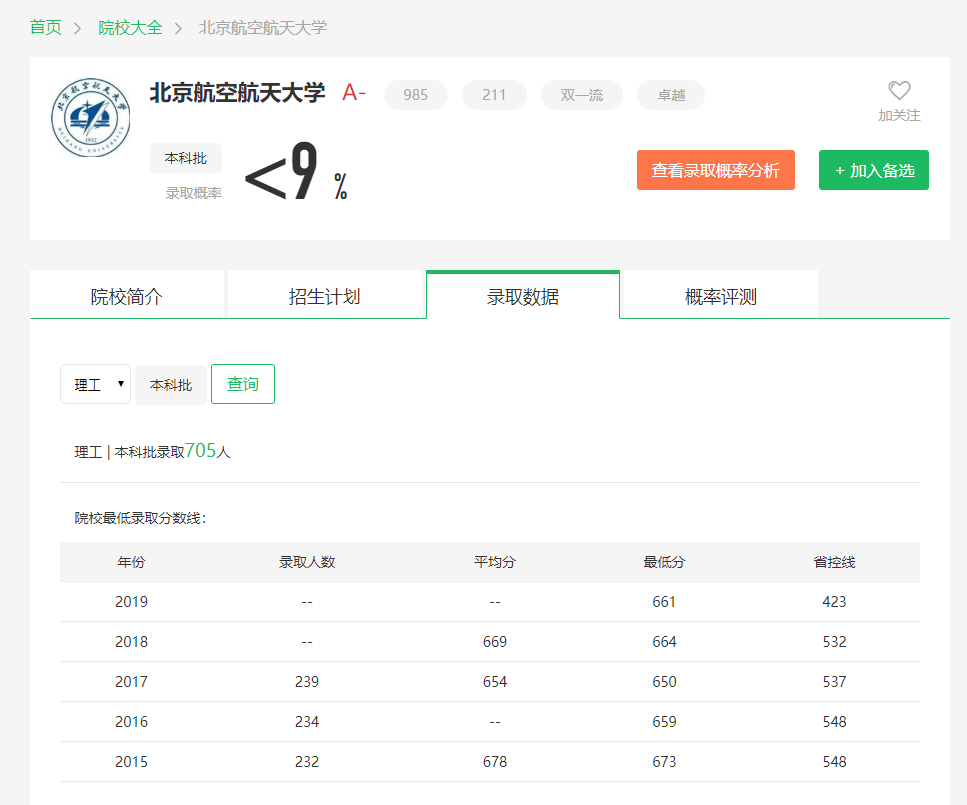Click 2017 minimum score 650
This screenshot has height=805, width=967.
[664, 682]
